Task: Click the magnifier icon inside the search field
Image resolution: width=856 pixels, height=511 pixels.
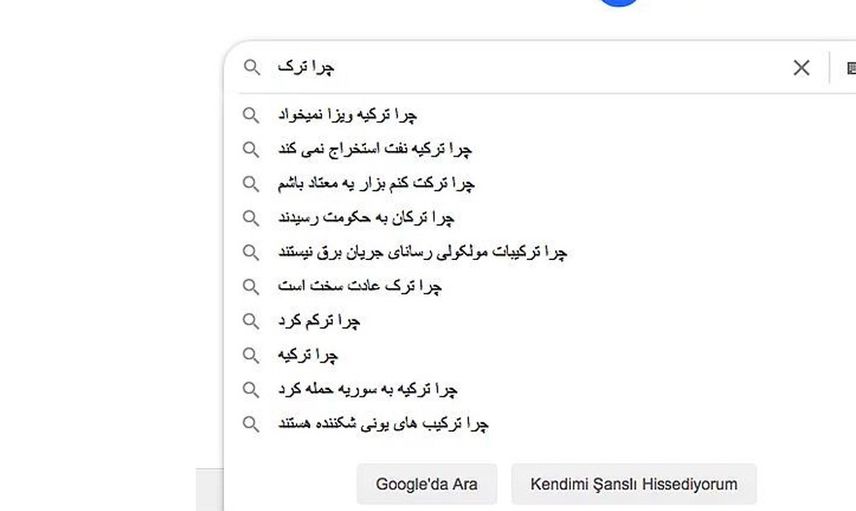Action: click(x=252, y=67)
